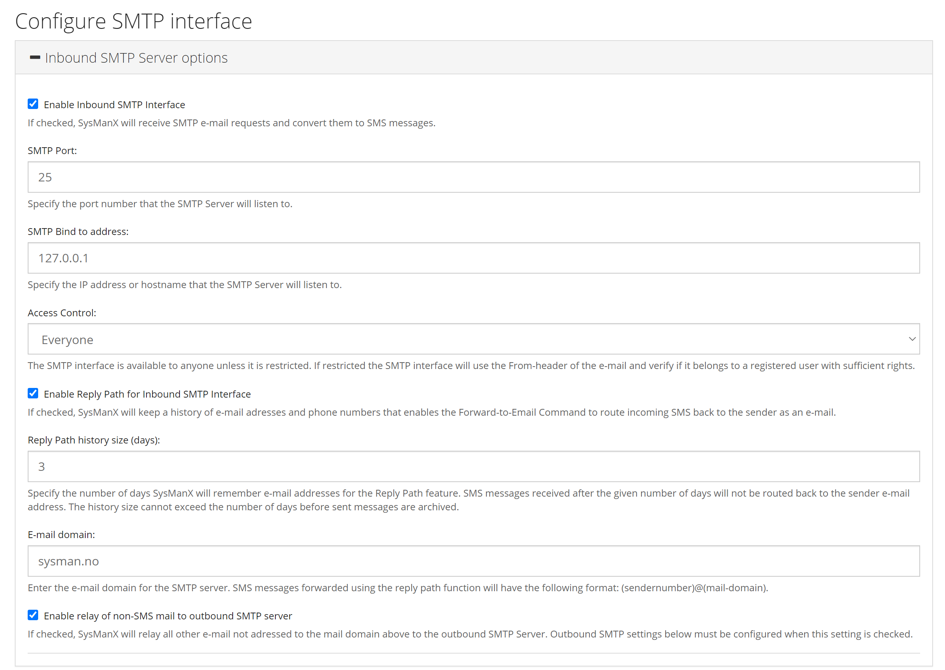Select Everyone in the Access Control combo box
The image size is (945, 670).
point(470,338)
